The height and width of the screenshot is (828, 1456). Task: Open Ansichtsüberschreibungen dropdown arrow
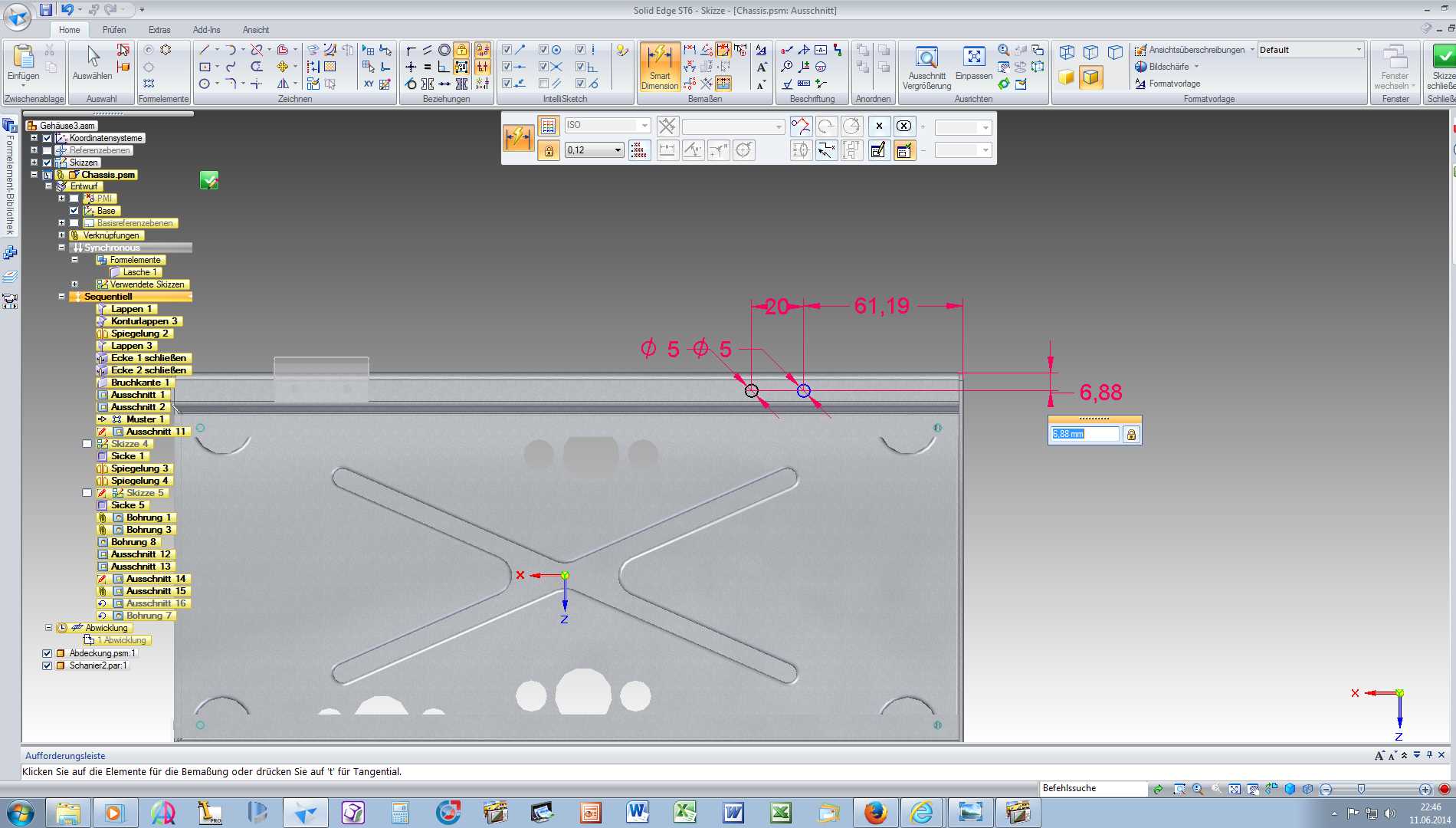click(x=1252, y=50)
